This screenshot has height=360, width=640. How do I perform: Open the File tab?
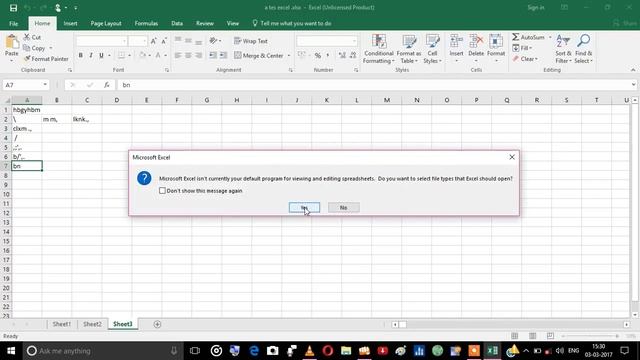click(13, 23)
